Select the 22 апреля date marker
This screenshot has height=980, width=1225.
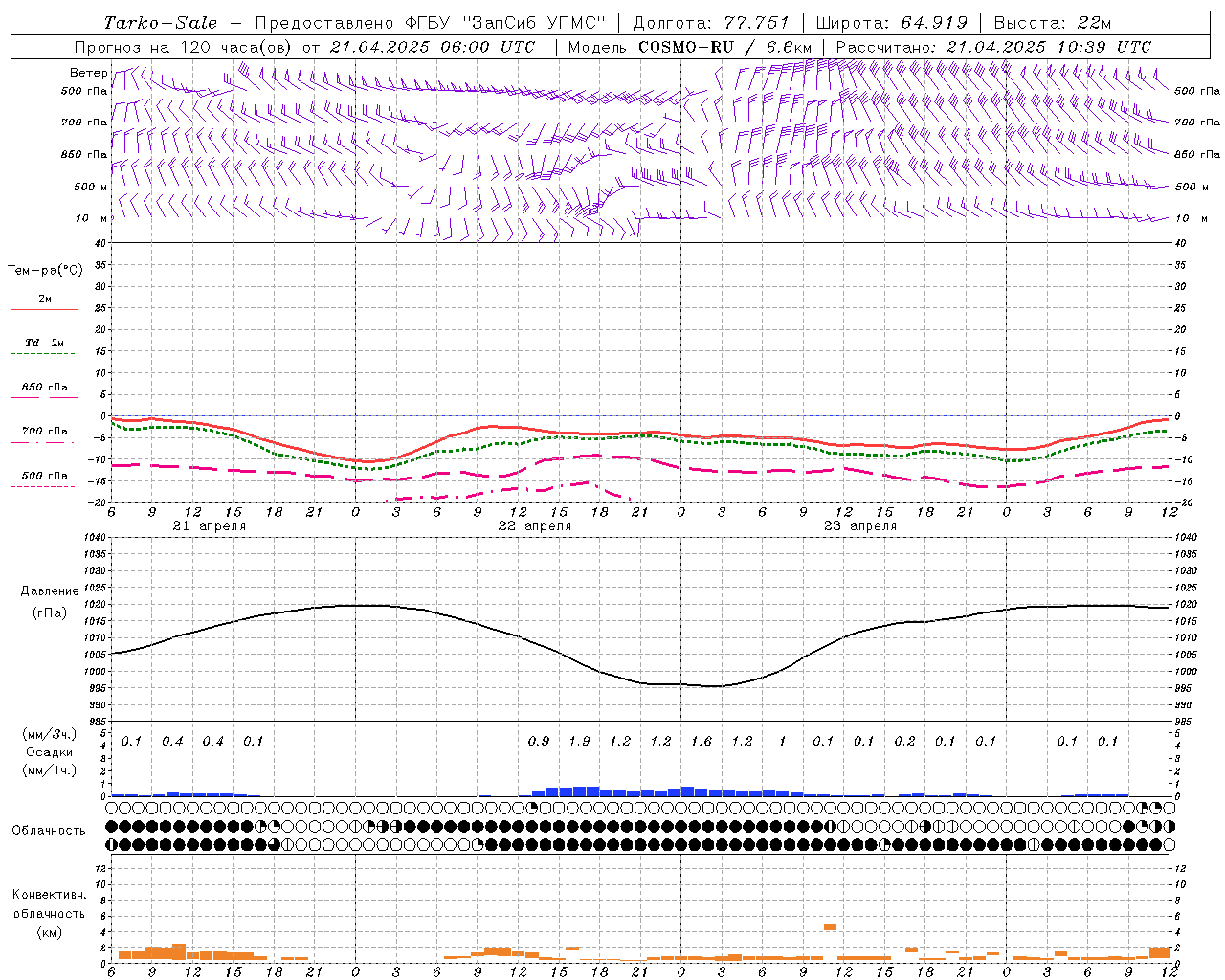point(534,526)
